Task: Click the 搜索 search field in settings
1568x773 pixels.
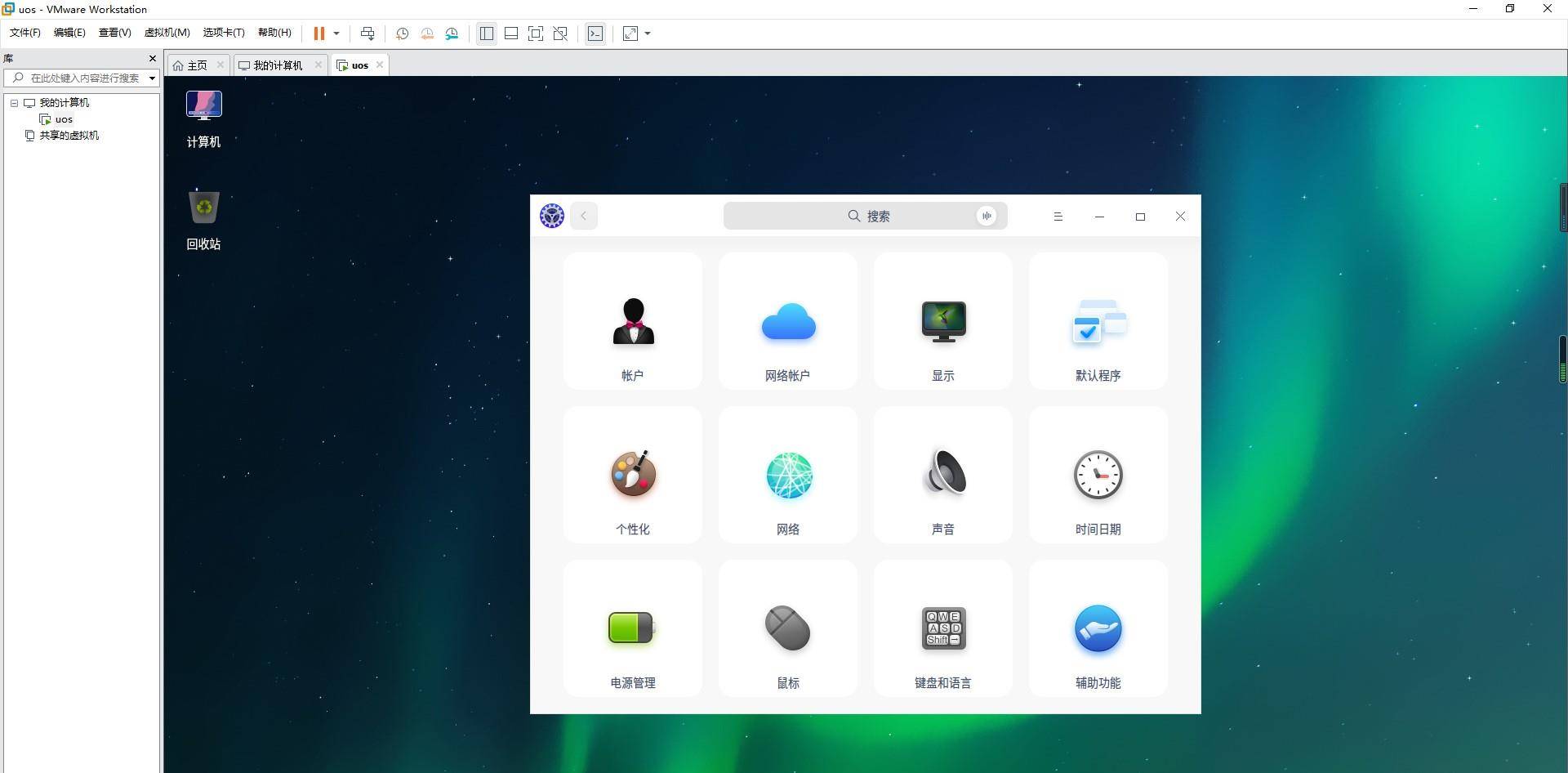Action: click(866, 217)
